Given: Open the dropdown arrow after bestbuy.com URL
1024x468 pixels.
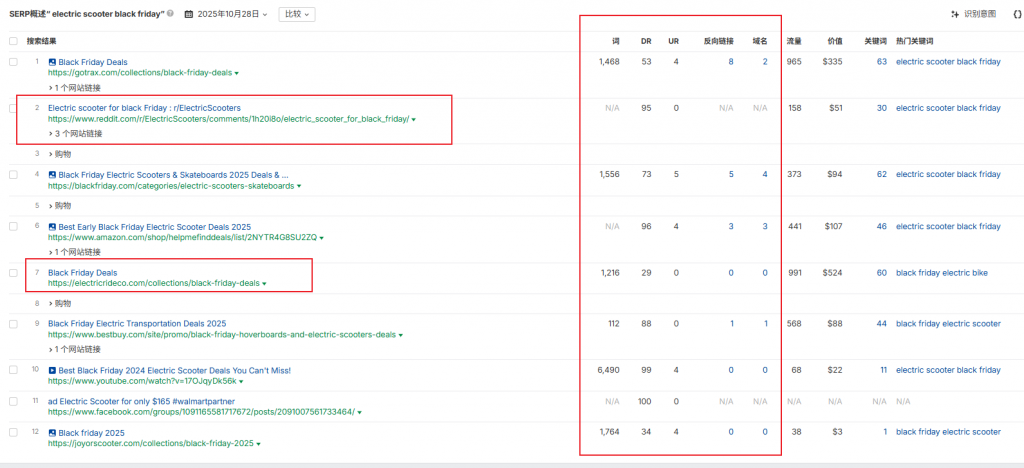Looking at the screenshot, I should (399, 335).
